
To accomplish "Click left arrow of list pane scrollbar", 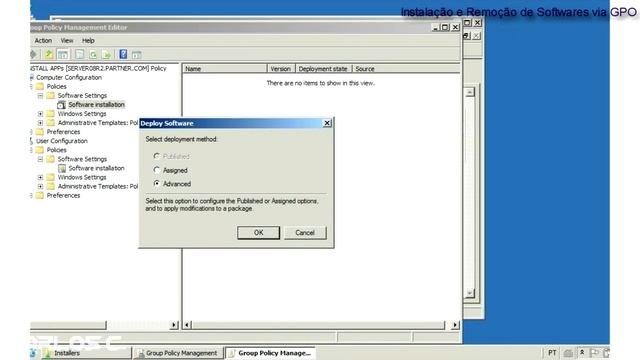I will tap(187, 325).
